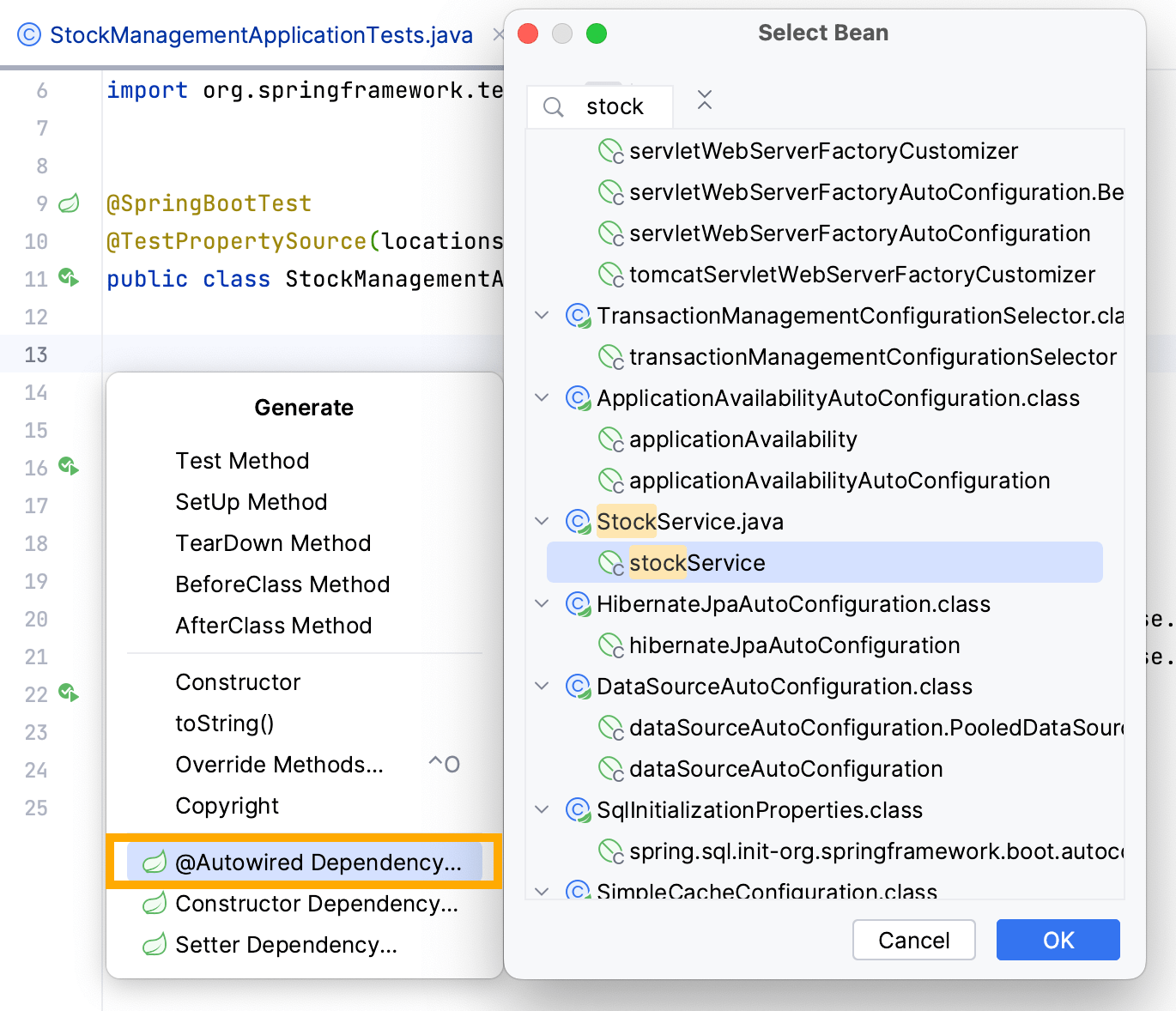Select Test Method from the Generate menu

coord(242,461)
